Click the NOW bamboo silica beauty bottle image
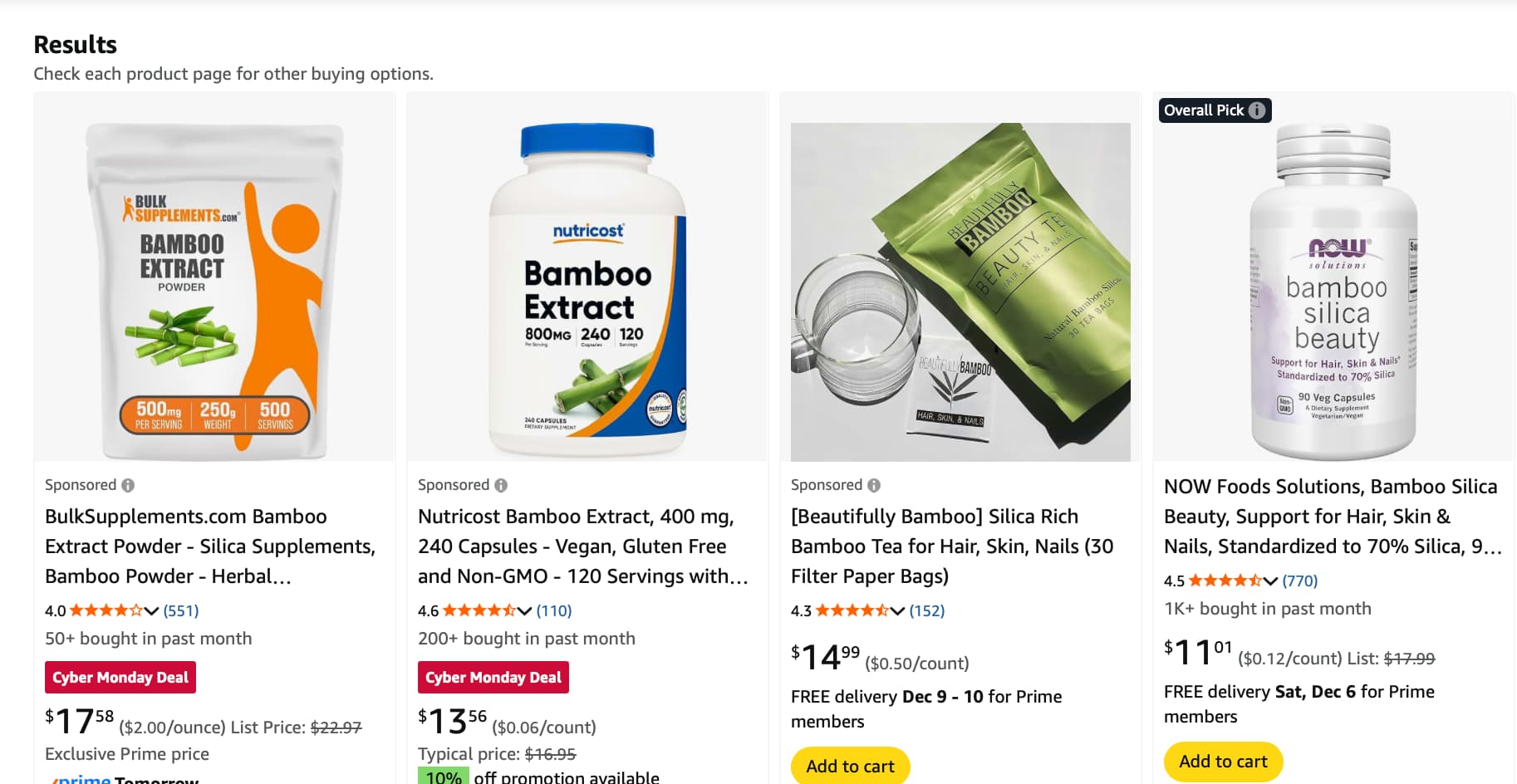This screenshot has width=1517, height=784. [x=1333, y=291]
